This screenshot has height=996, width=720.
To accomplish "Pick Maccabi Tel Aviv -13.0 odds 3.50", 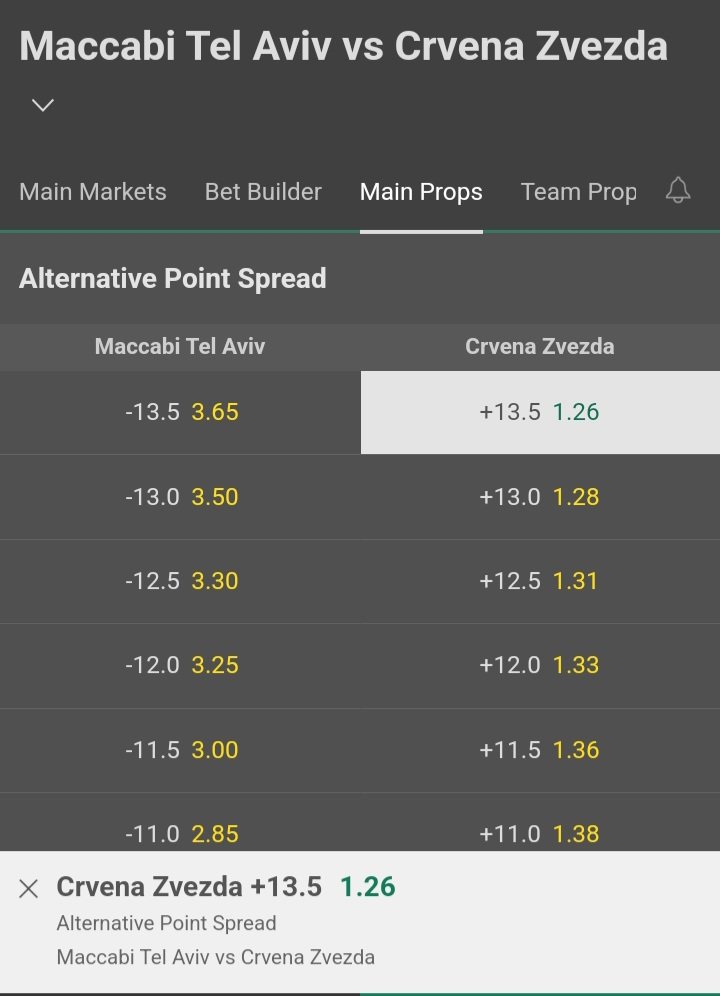I will pos(180,497).
